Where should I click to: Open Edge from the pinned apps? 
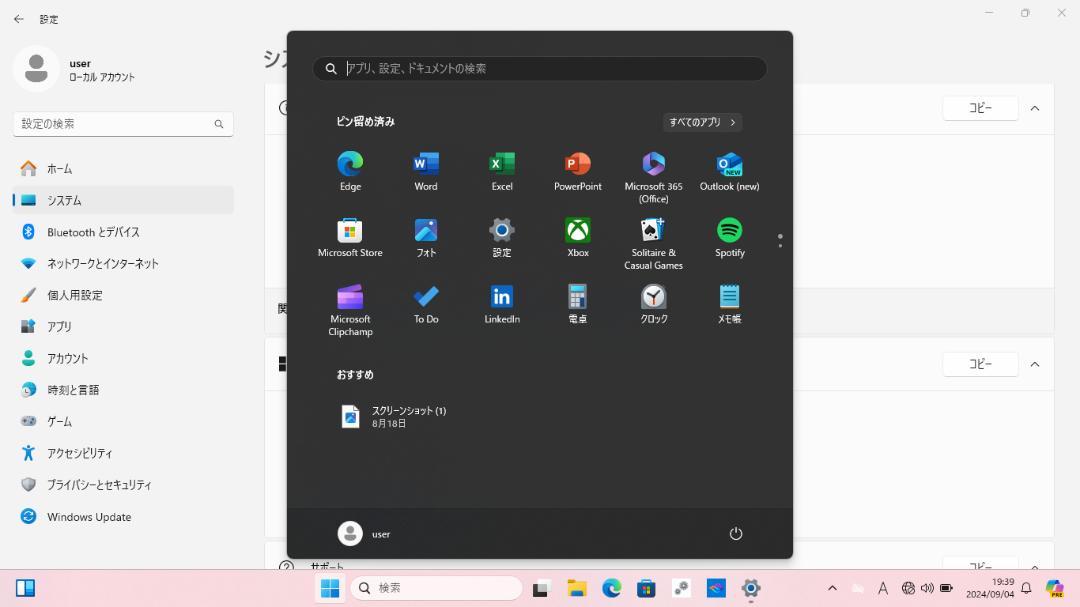(x=350, y=171)
